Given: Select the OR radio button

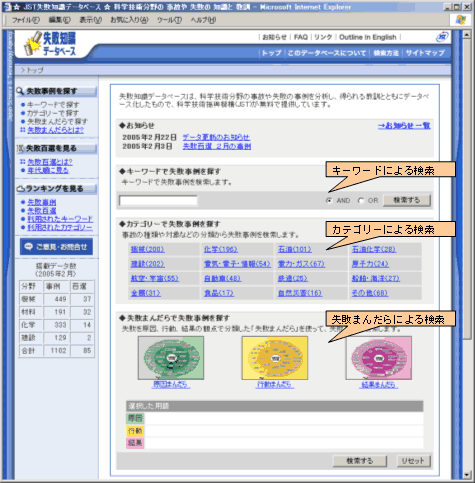Looking at the screenshot, I should tap(361, 201).
